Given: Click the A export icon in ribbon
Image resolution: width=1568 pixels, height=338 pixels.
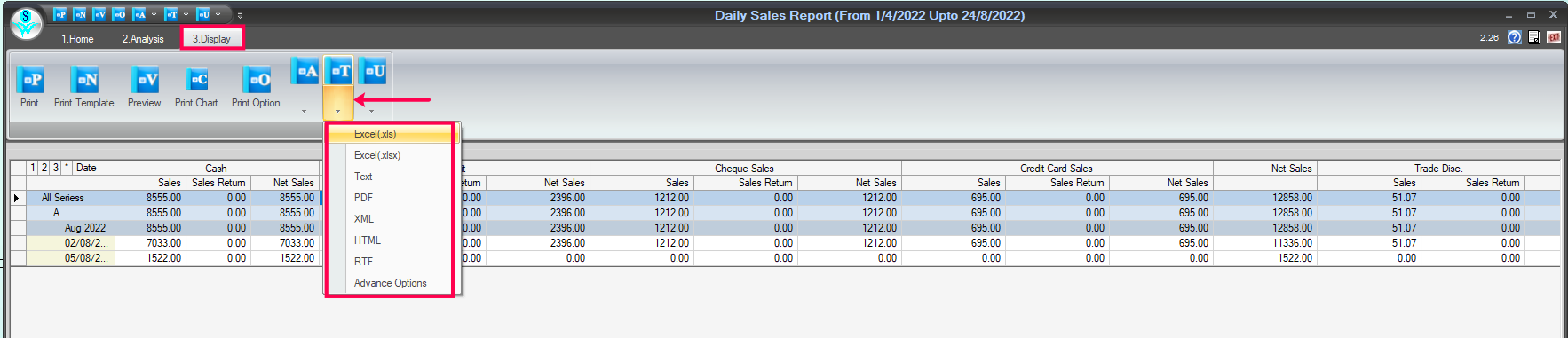Looking at the screenshot, I should pyautogui.click(x=305, y=71).
